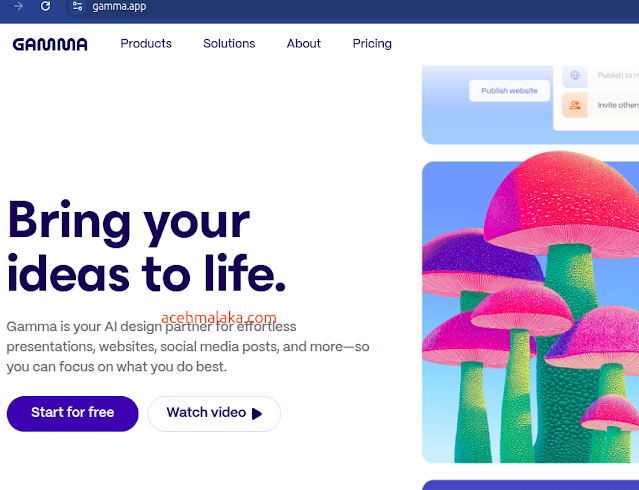
Task: Click the Start for free button
Action: coord(73,413)
